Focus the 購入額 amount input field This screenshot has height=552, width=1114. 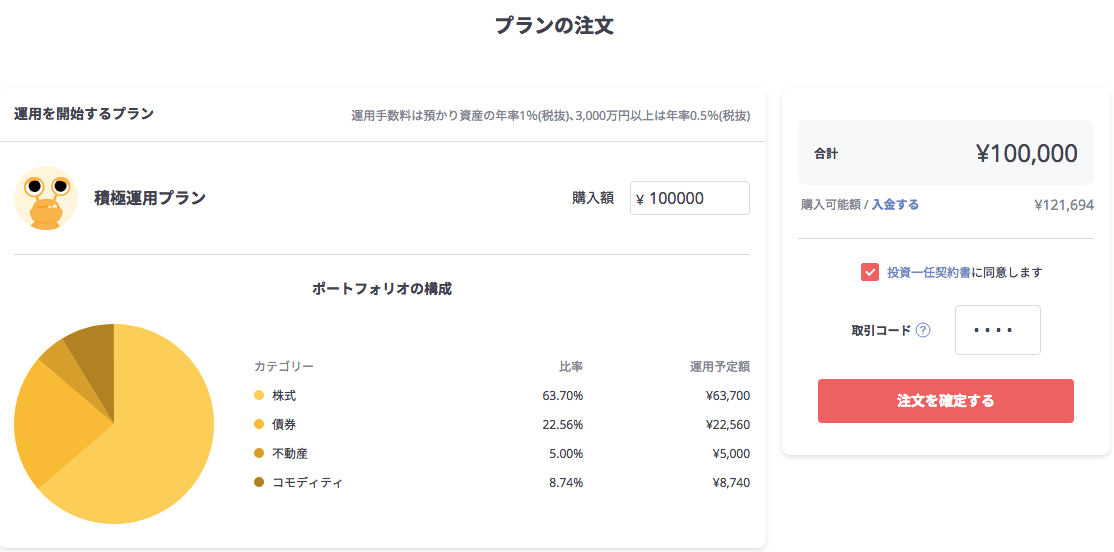click(690, 198)
